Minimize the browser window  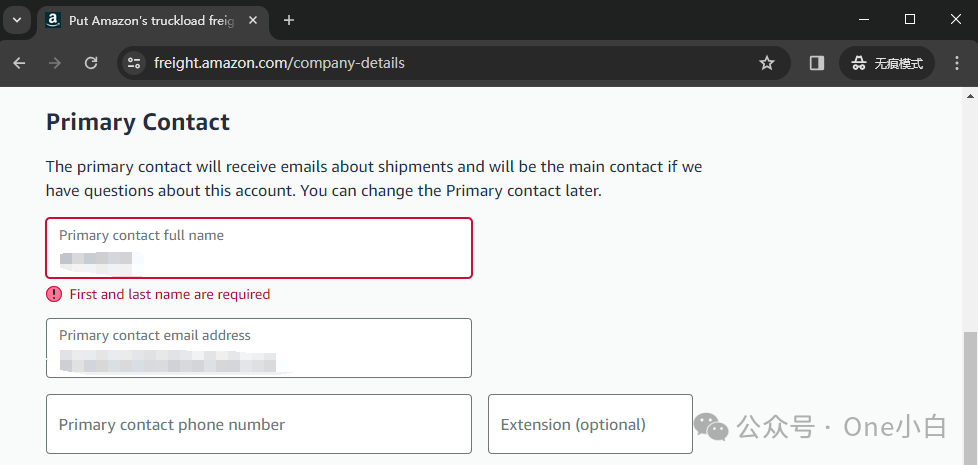click(x=863, y=19)
